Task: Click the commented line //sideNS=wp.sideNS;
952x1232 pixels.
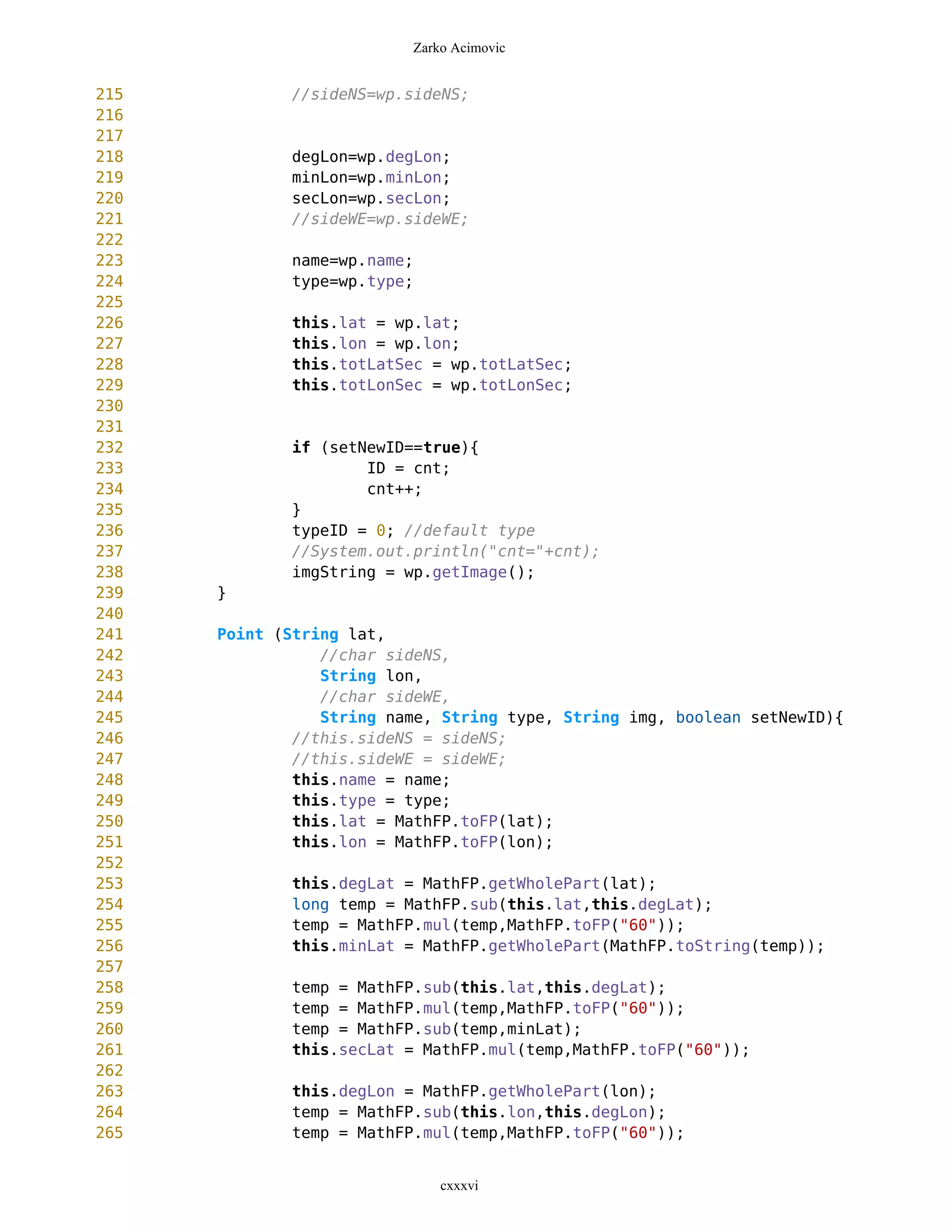Action: tap(380, 94)
